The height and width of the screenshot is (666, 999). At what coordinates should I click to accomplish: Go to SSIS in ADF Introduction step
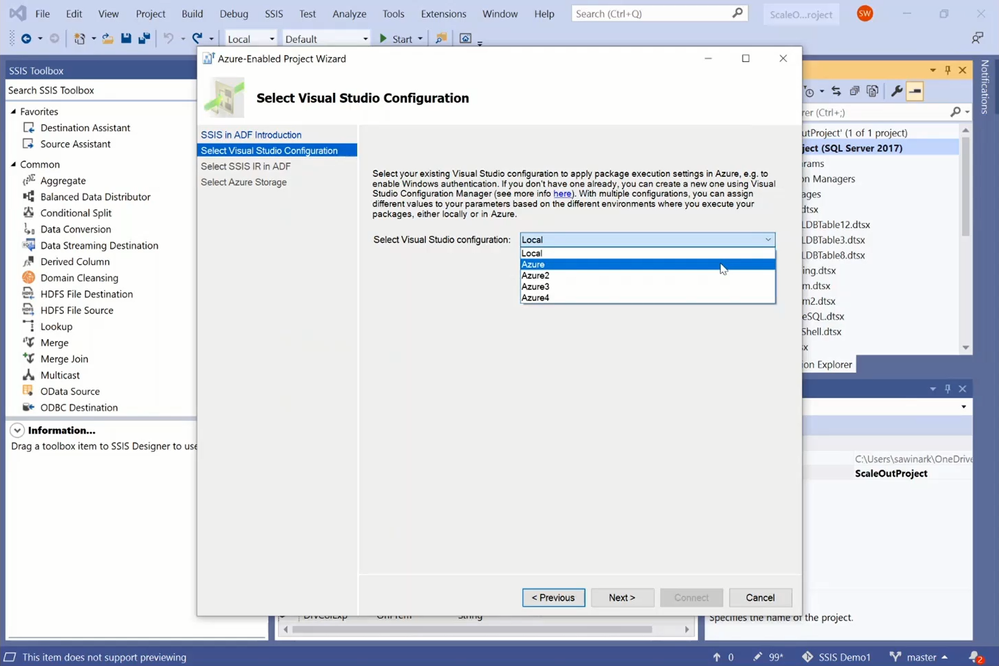[251, 135]
